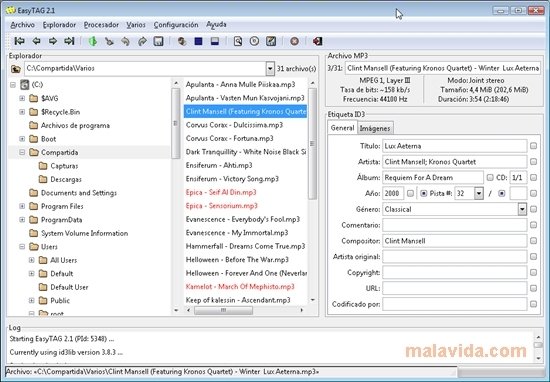This screenshot has height=382, width=550.
Task: Click the C: drive icon in tree
Action: pyautogui.click(x=24, y=85)
